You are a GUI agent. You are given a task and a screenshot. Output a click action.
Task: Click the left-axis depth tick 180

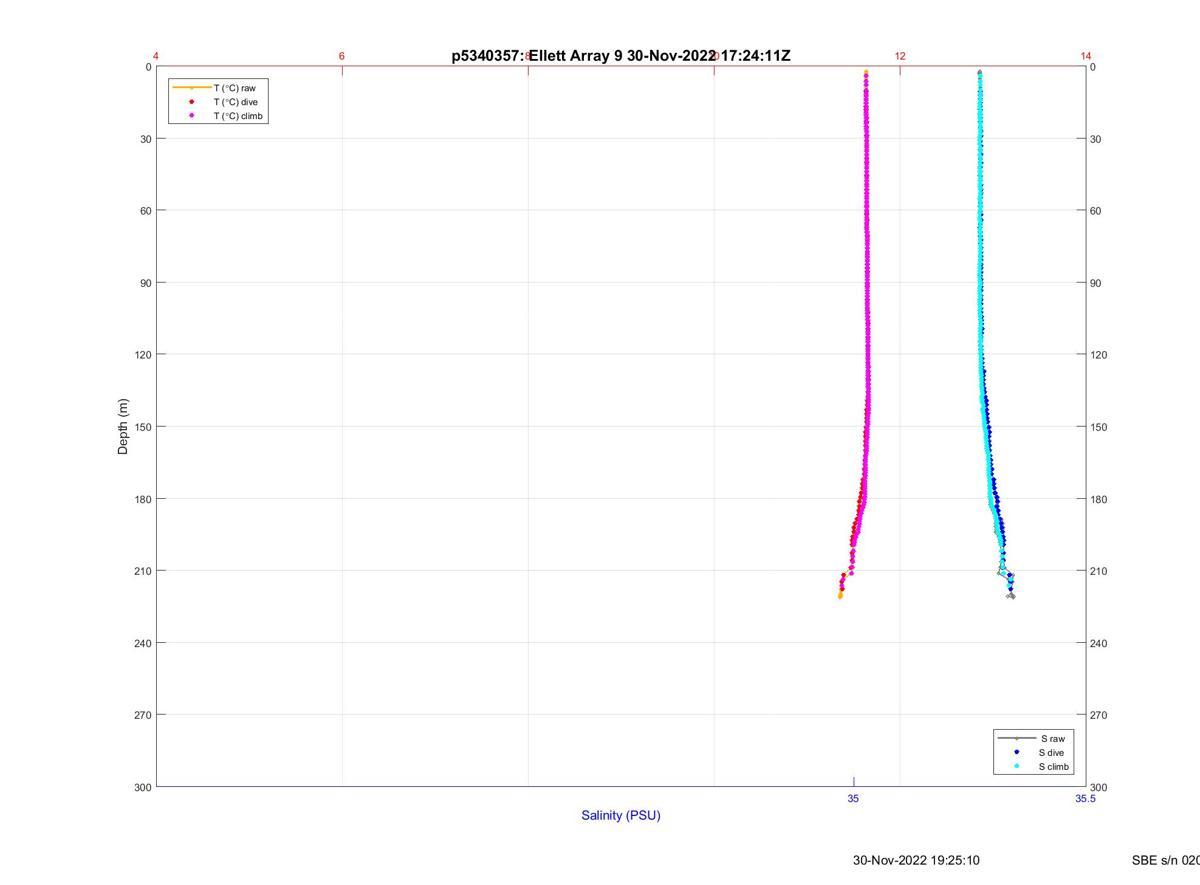click(143, 499)
